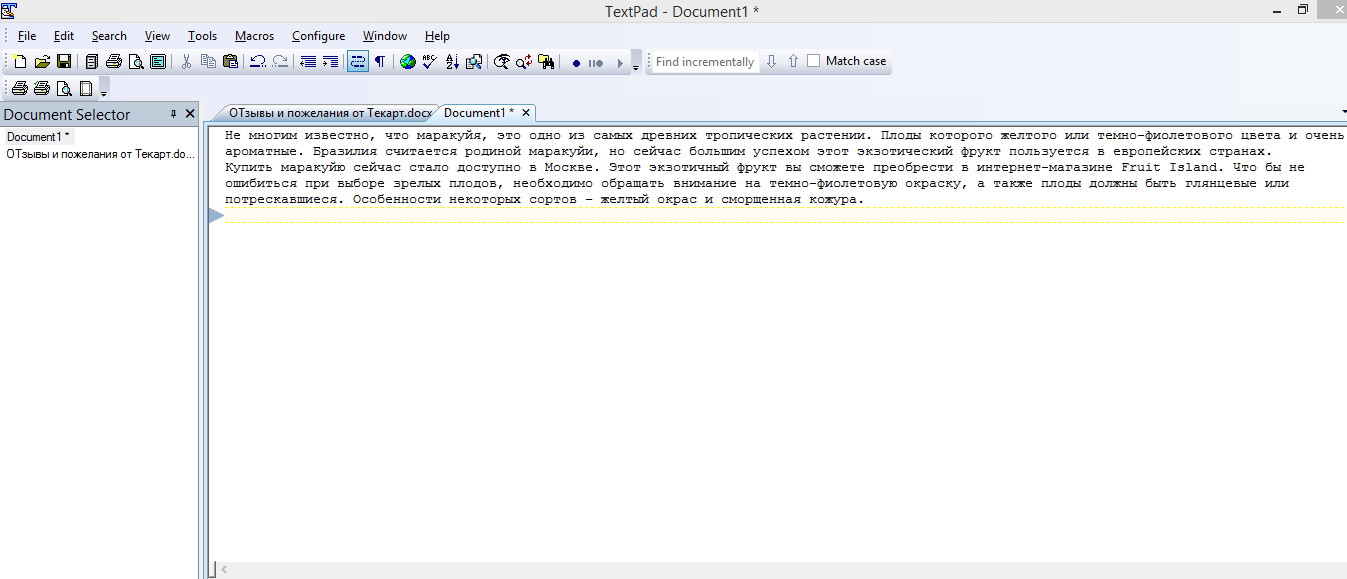
Task: Expand main toolbar overflow options arrow
Action: [636, 67]
